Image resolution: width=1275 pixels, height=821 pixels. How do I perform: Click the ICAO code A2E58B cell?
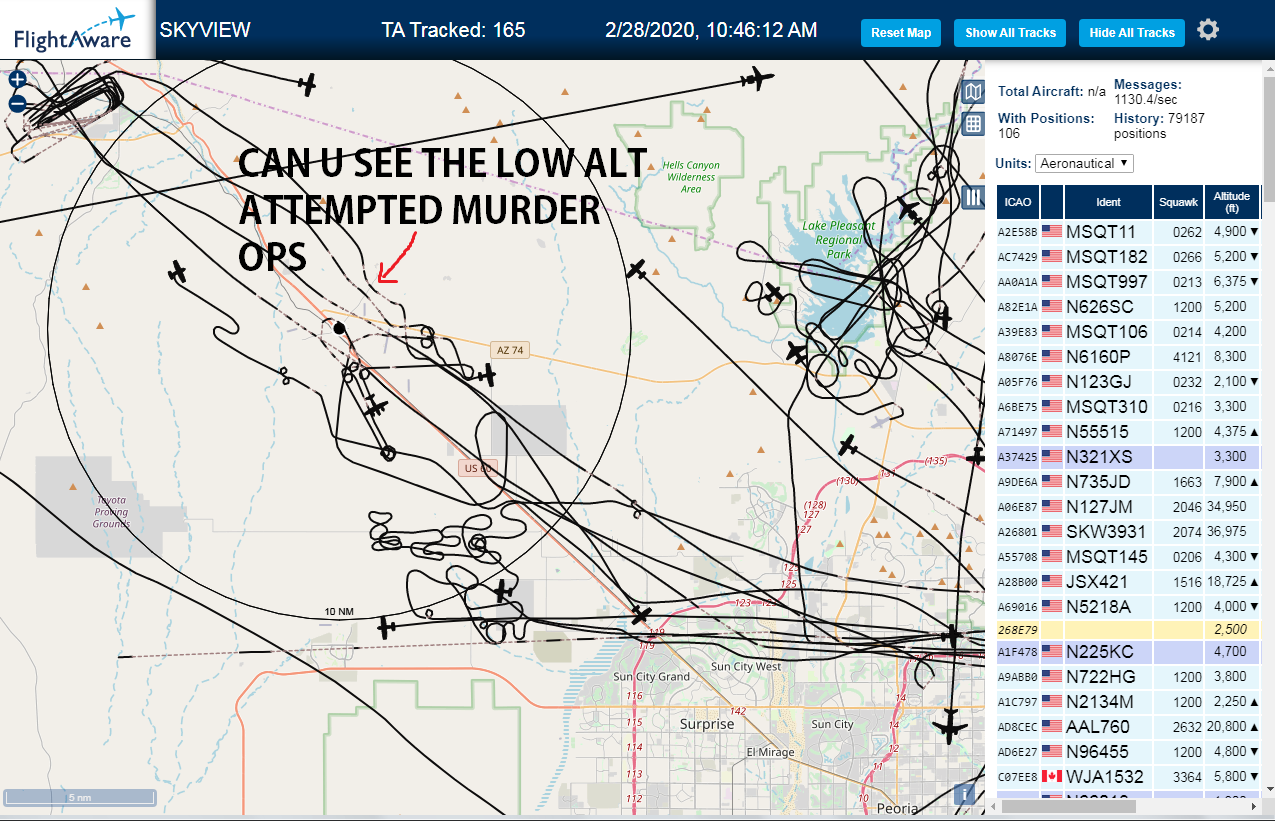coord(1018,233)
